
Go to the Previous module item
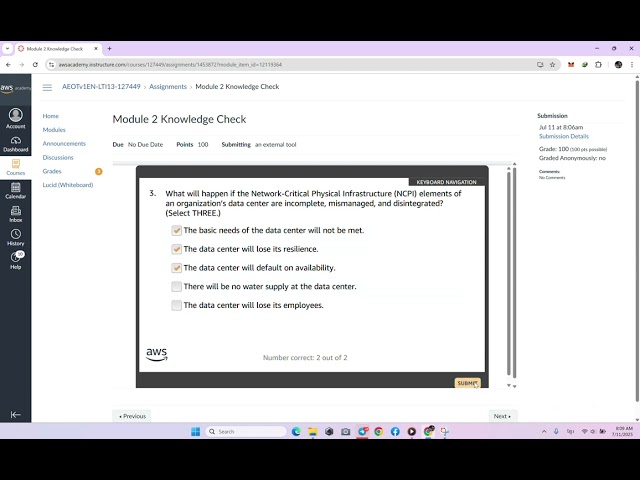tap(132, 416)
